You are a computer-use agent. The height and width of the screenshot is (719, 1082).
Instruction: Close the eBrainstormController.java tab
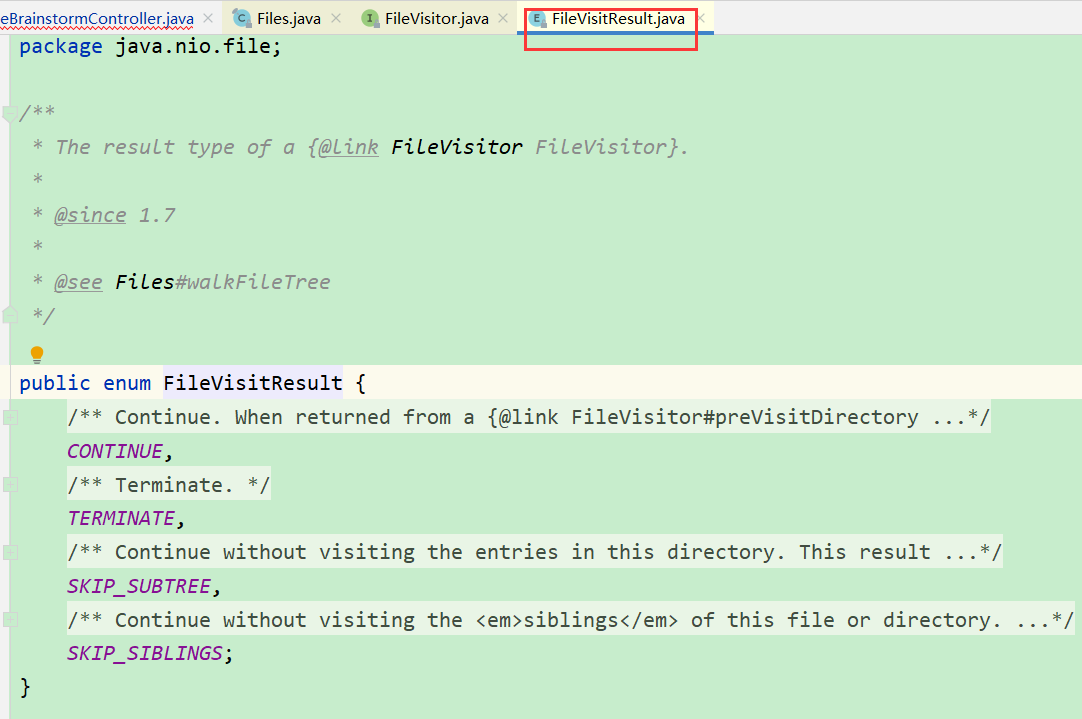(208, 19)
